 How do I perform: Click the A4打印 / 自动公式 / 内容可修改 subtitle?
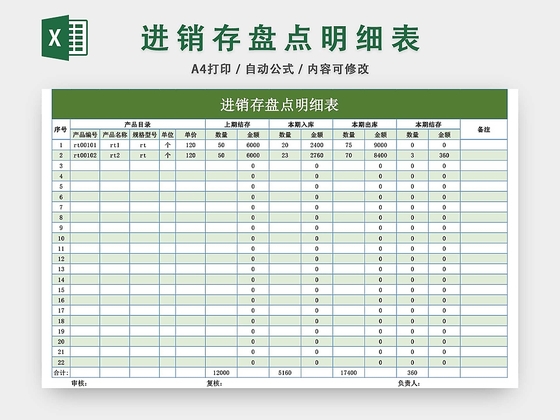pos(280,69)
